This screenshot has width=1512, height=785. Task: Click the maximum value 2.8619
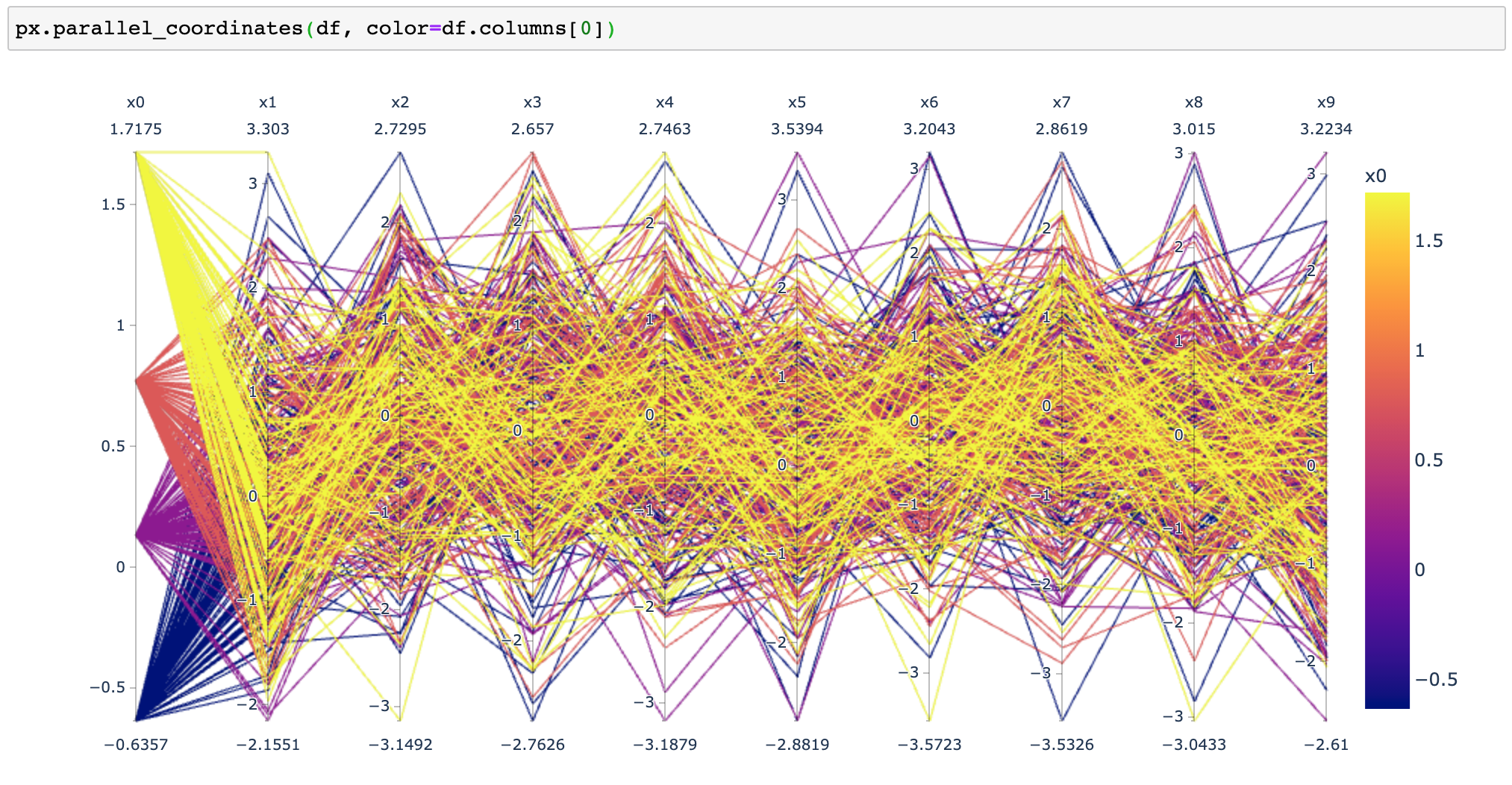tap(1061, 129)
